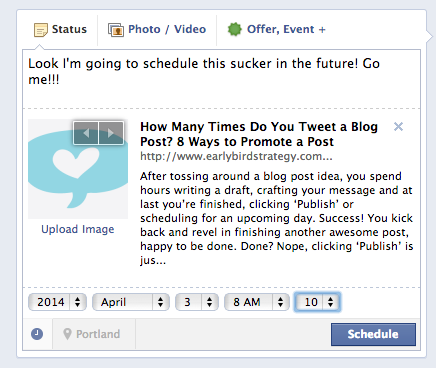Click the clock schedule icon
The image size is (436, 368).
click(37, 334)
